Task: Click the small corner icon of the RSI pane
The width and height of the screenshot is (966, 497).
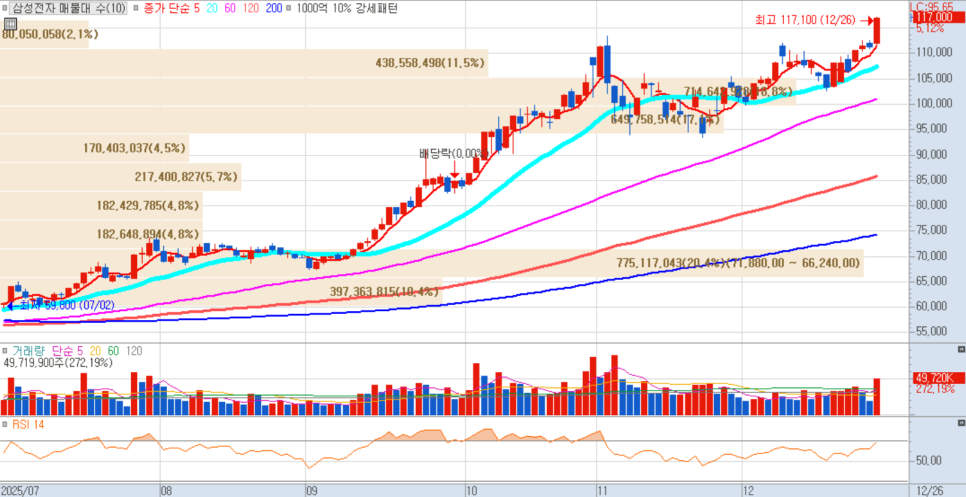Action: pyautogui.click(x=961, y=423)
